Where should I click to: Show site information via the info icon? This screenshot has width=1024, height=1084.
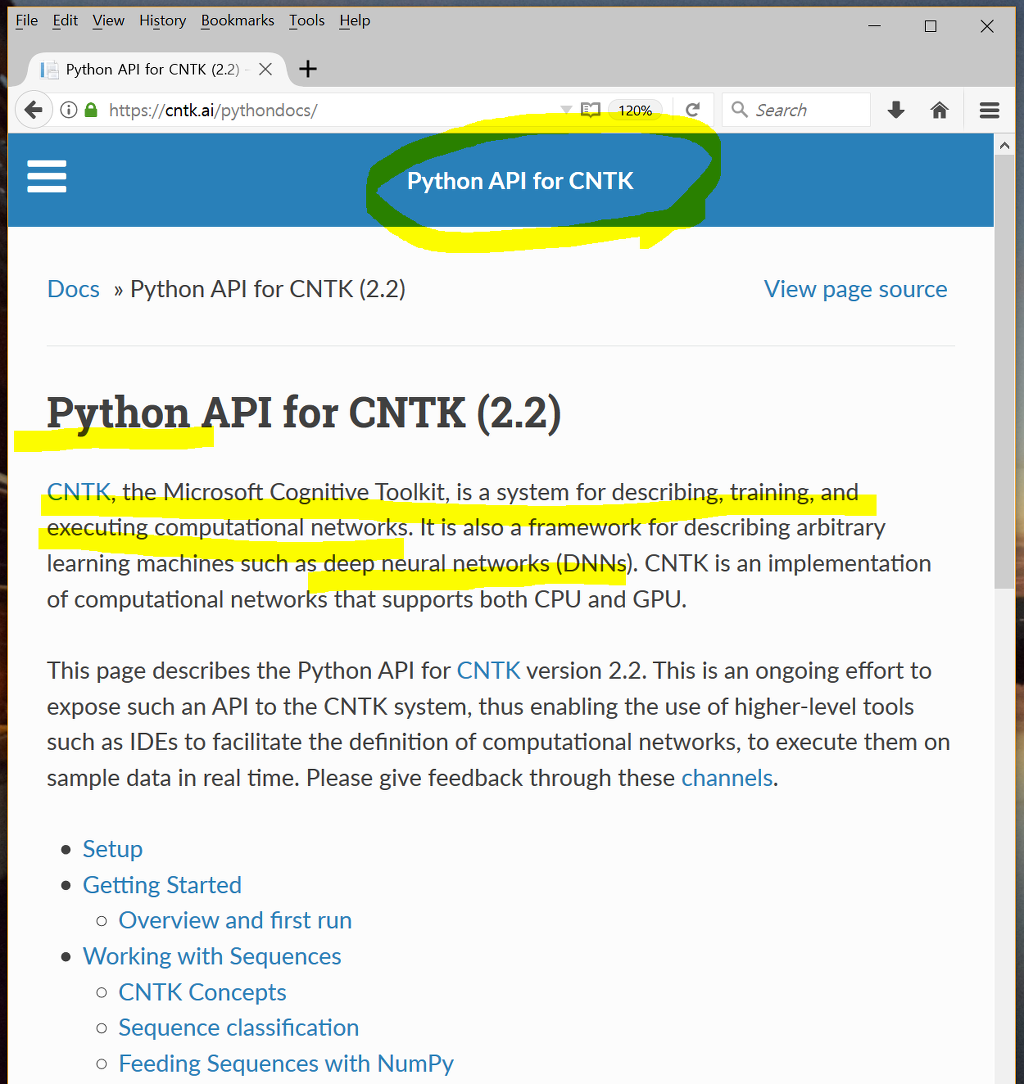(68, 110)
